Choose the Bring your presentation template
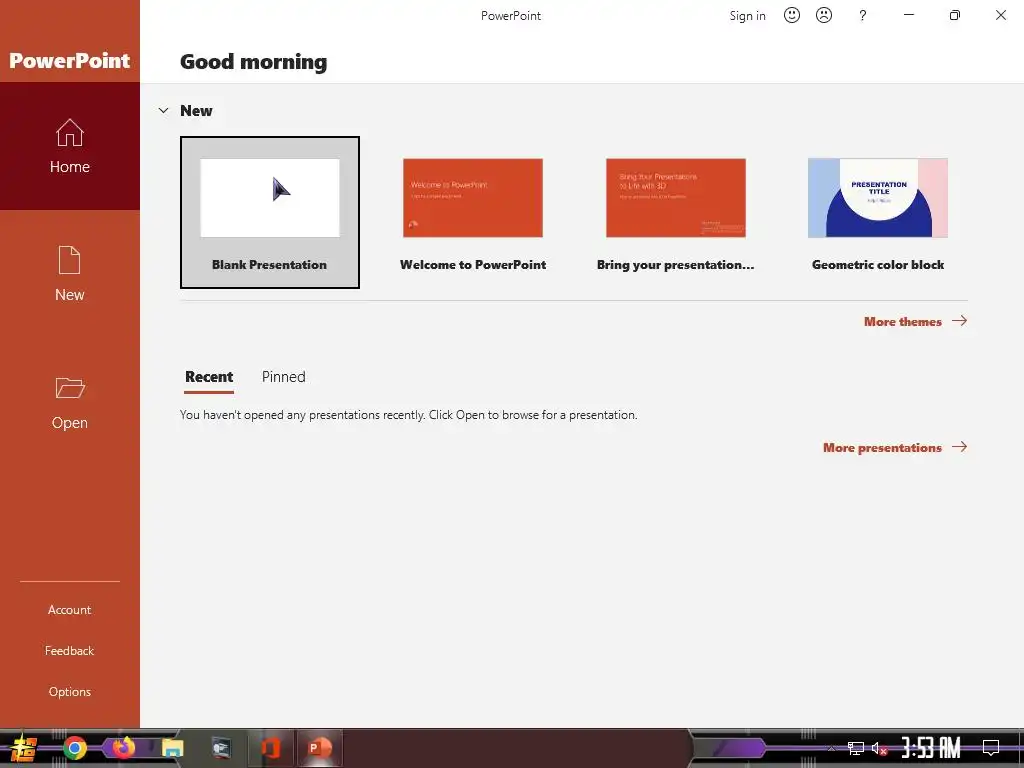 click(675, 212)
